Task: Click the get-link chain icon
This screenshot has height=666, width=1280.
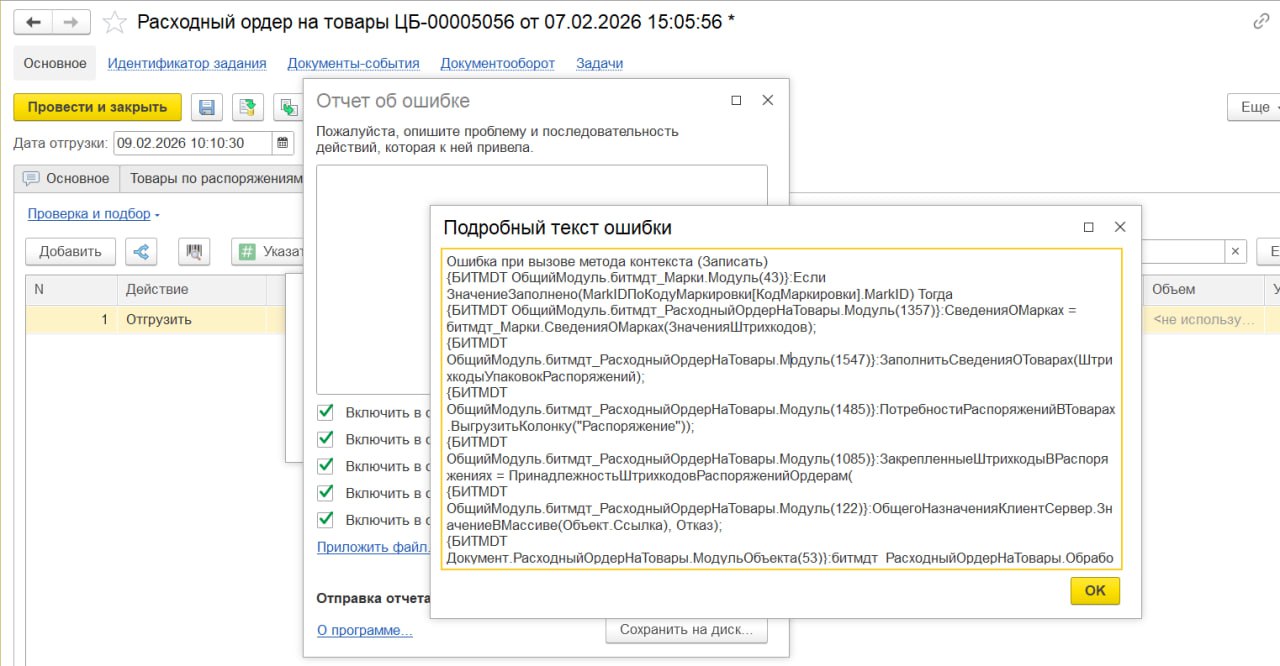Action: [1261, 22]
